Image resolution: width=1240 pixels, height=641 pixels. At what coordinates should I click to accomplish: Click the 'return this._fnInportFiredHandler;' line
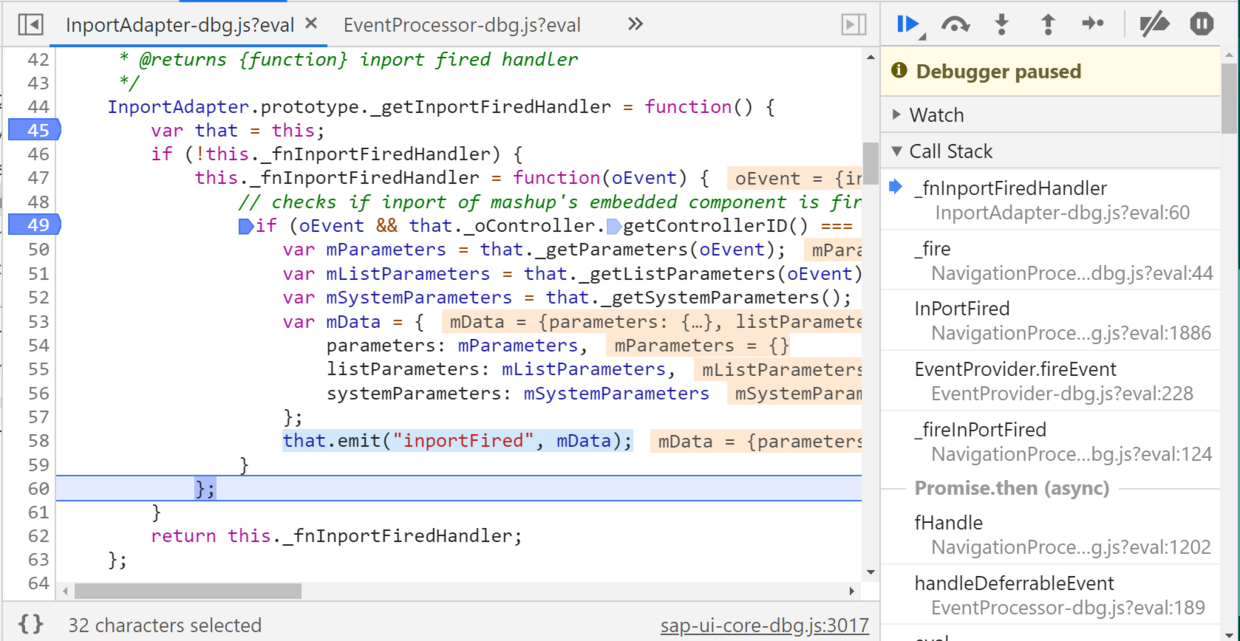(x=336, y=536)
